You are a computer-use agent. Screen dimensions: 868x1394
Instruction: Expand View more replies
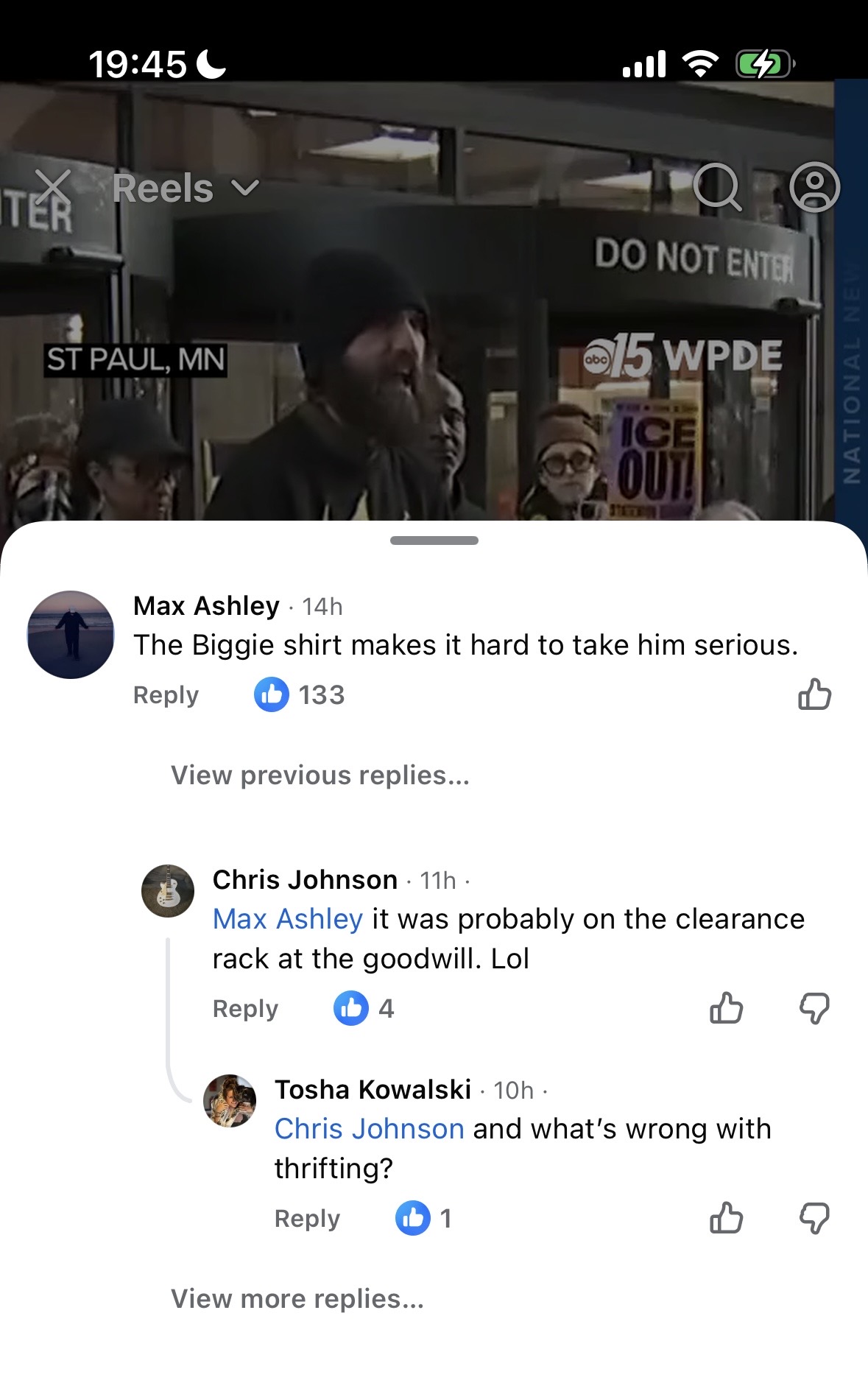point(297,1298)
